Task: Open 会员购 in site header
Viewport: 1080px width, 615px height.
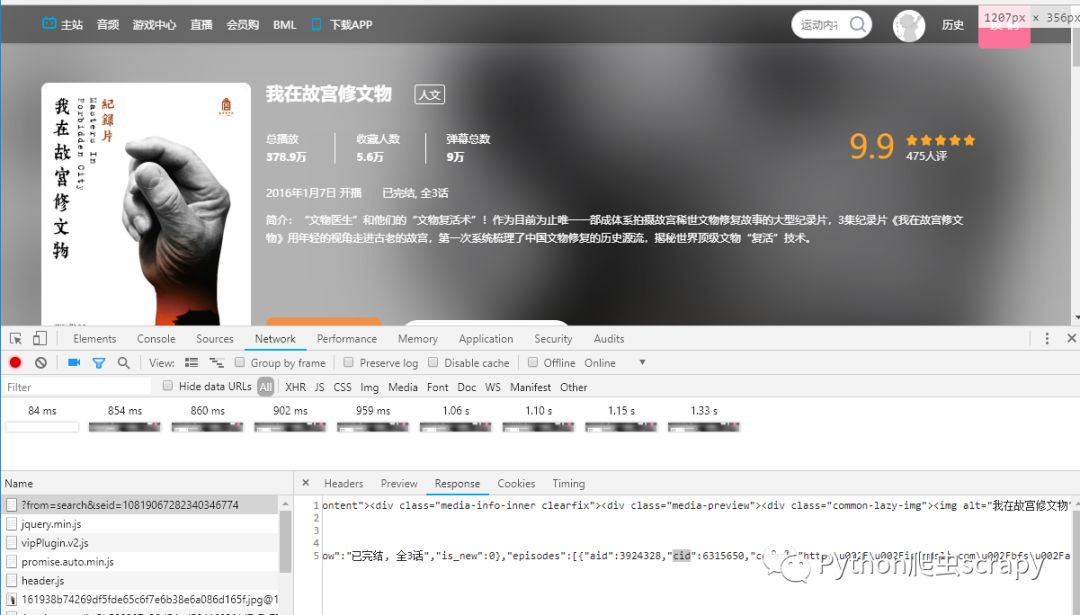Action: click(x=242, y=25)
